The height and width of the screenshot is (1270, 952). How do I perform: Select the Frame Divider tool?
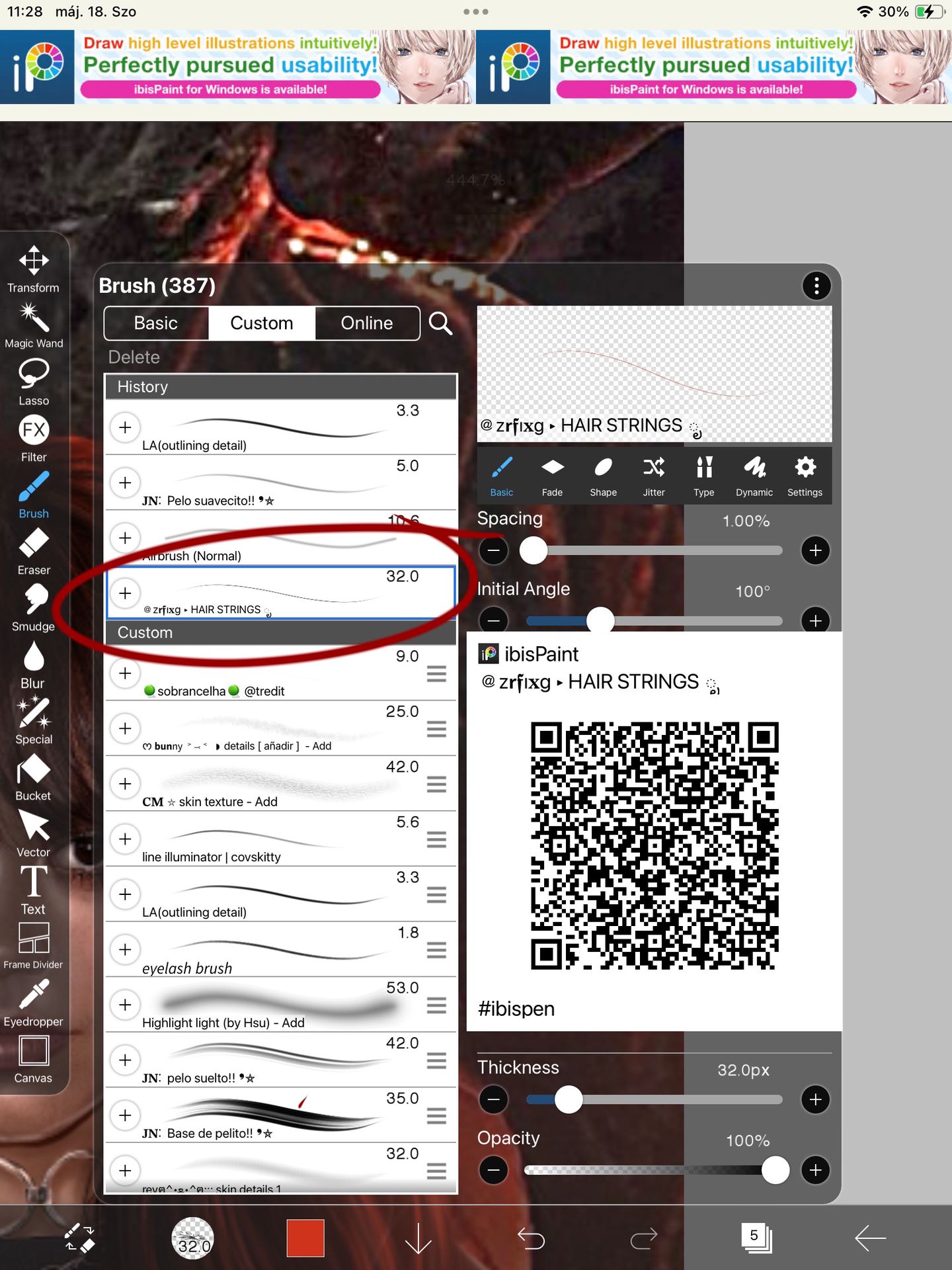[34, 947]
